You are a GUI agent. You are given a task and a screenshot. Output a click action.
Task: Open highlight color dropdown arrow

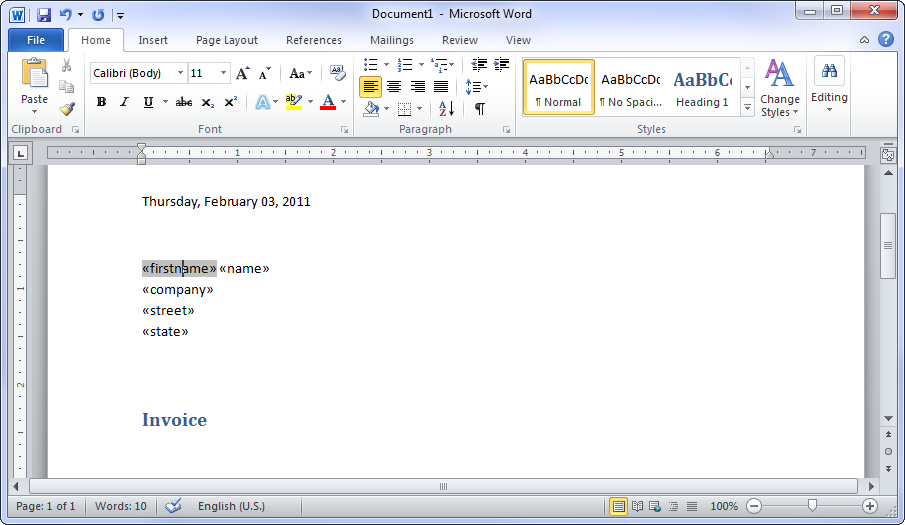click(311, 102)
